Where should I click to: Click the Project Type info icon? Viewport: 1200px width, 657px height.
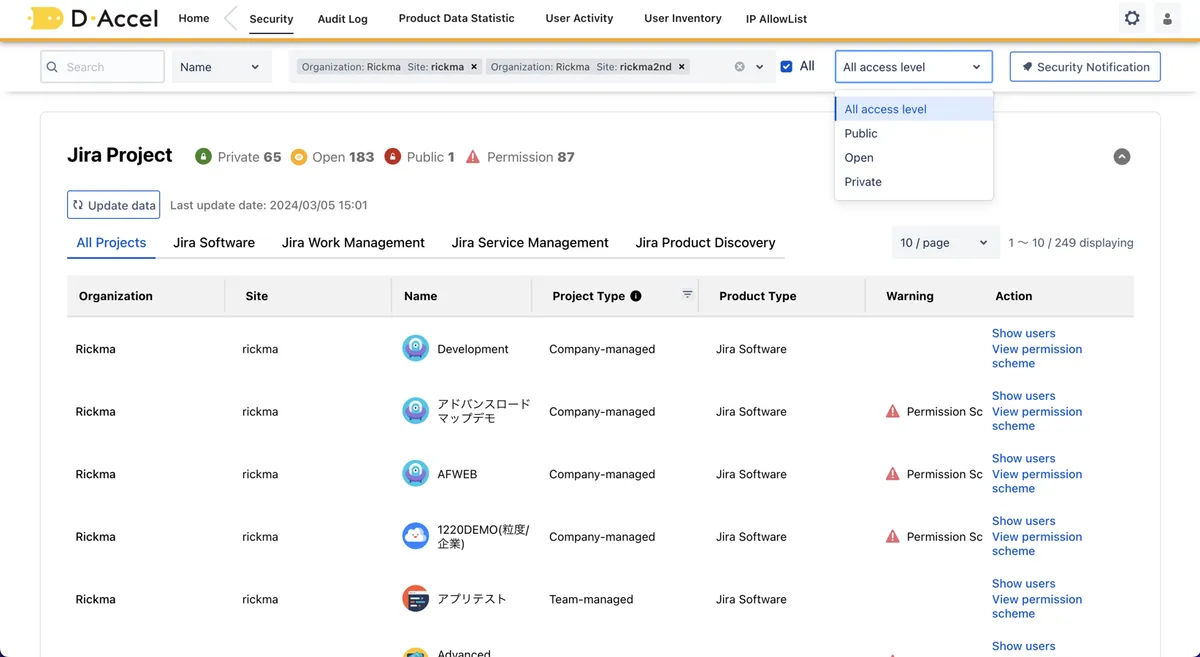636,296
